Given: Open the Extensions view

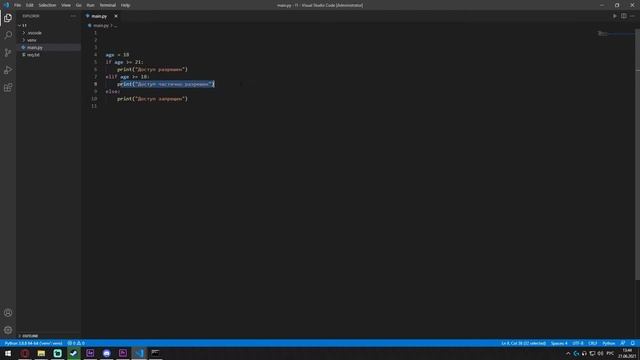Looking at the screenshot, I should (x=8, y=88).
